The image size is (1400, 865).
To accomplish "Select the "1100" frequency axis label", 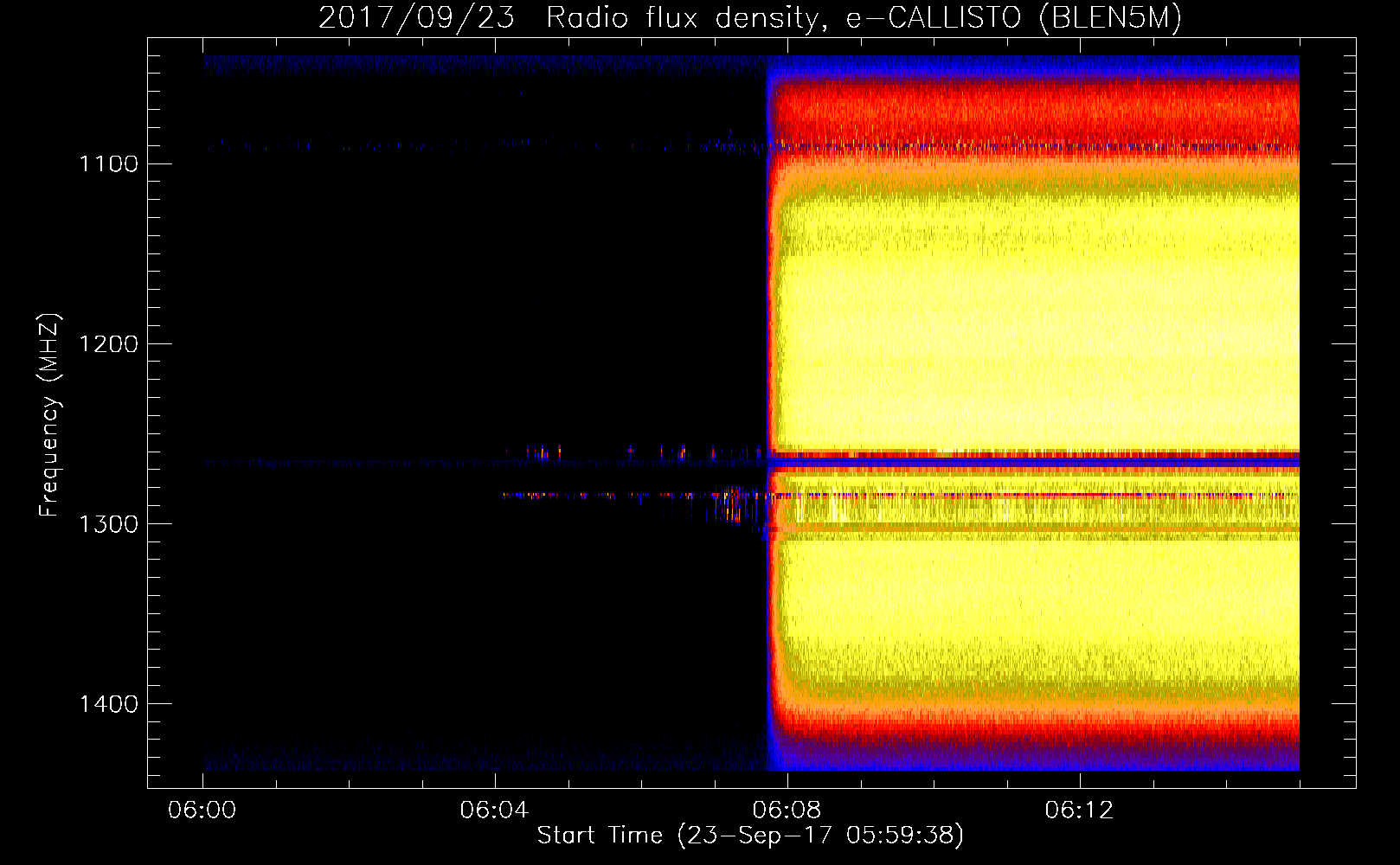I will click(x=108, y=163).
